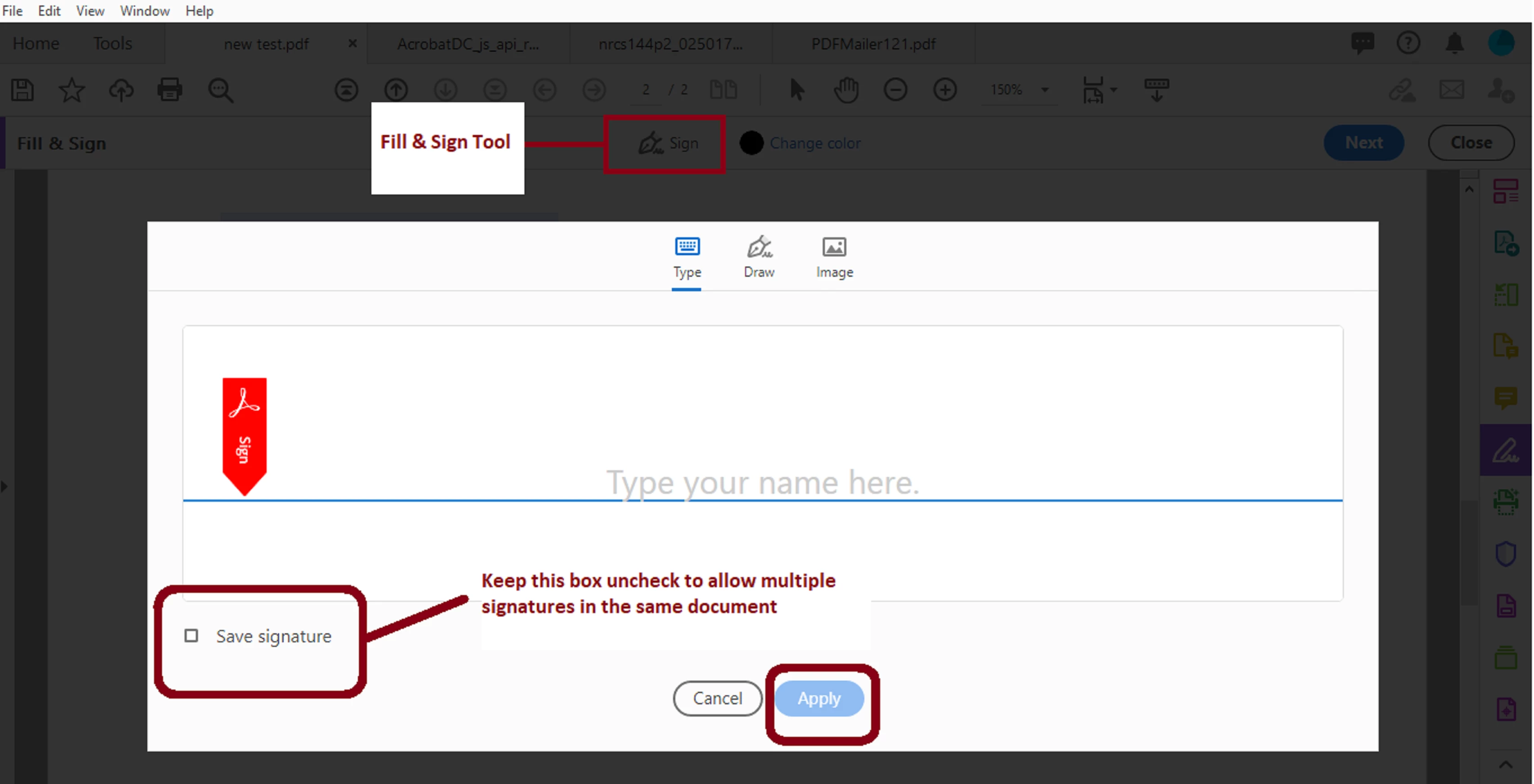This screenshot has height=784, width=1534.
Task: Open the Edit menu
Action: 49,11
